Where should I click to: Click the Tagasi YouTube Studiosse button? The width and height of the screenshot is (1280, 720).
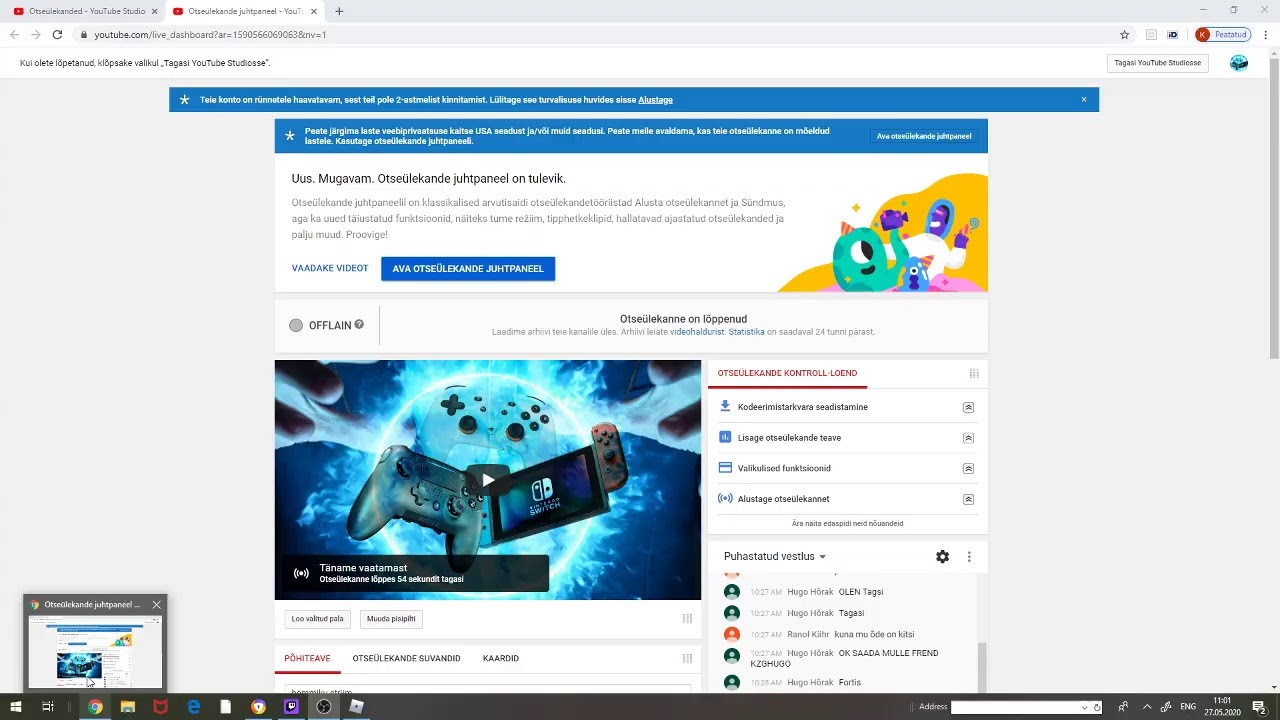(1158, 63)
